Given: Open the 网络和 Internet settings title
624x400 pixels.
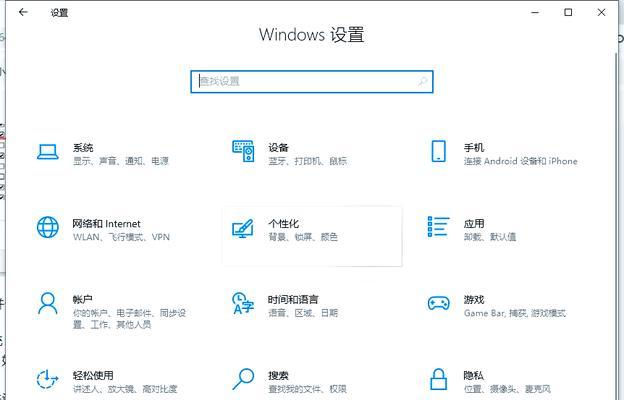Looking at the screenshot, I should click(x=106, y=224).
